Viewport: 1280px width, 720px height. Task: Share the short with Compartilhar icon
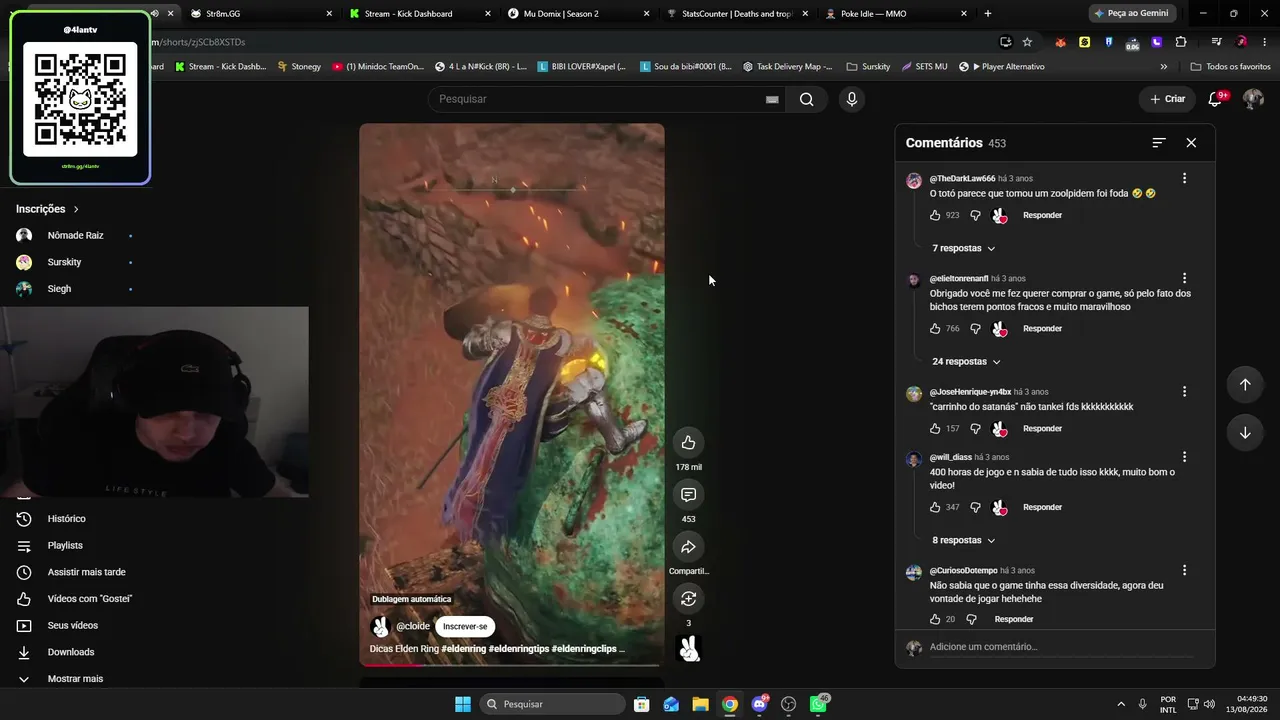coord(688,547)
